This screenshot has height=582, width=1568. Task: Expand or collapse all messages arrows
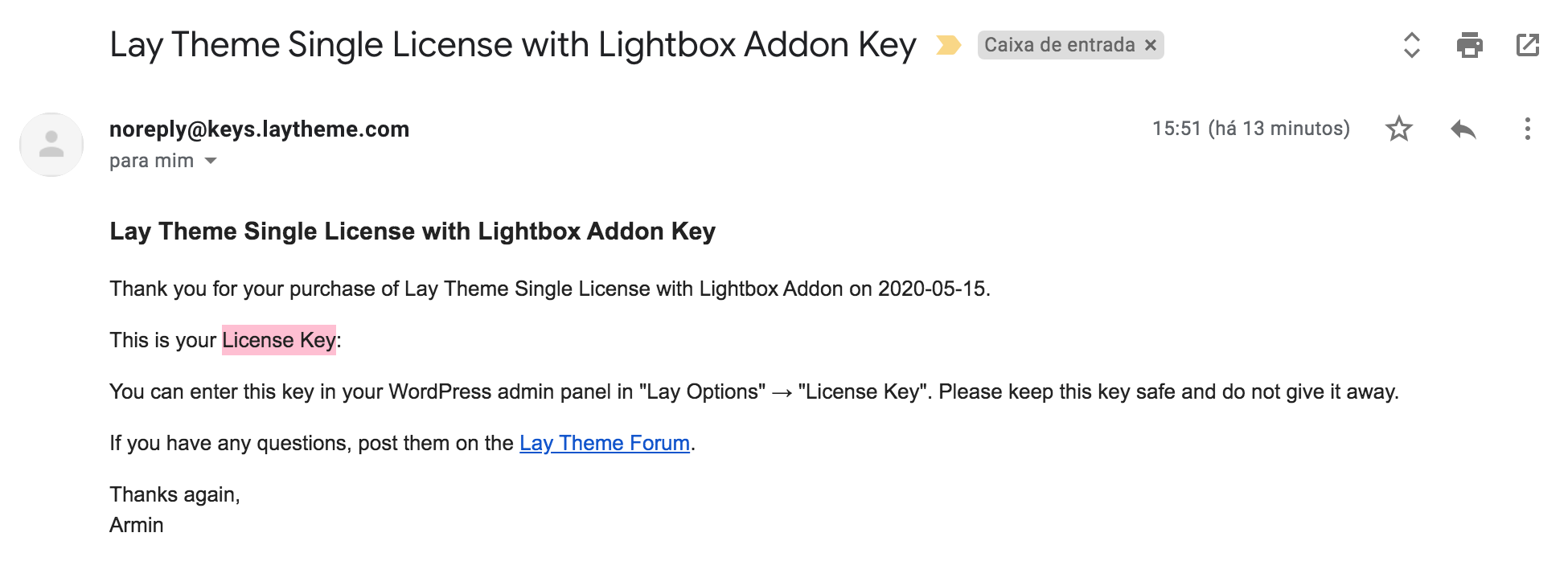[x=1411, y=45]
